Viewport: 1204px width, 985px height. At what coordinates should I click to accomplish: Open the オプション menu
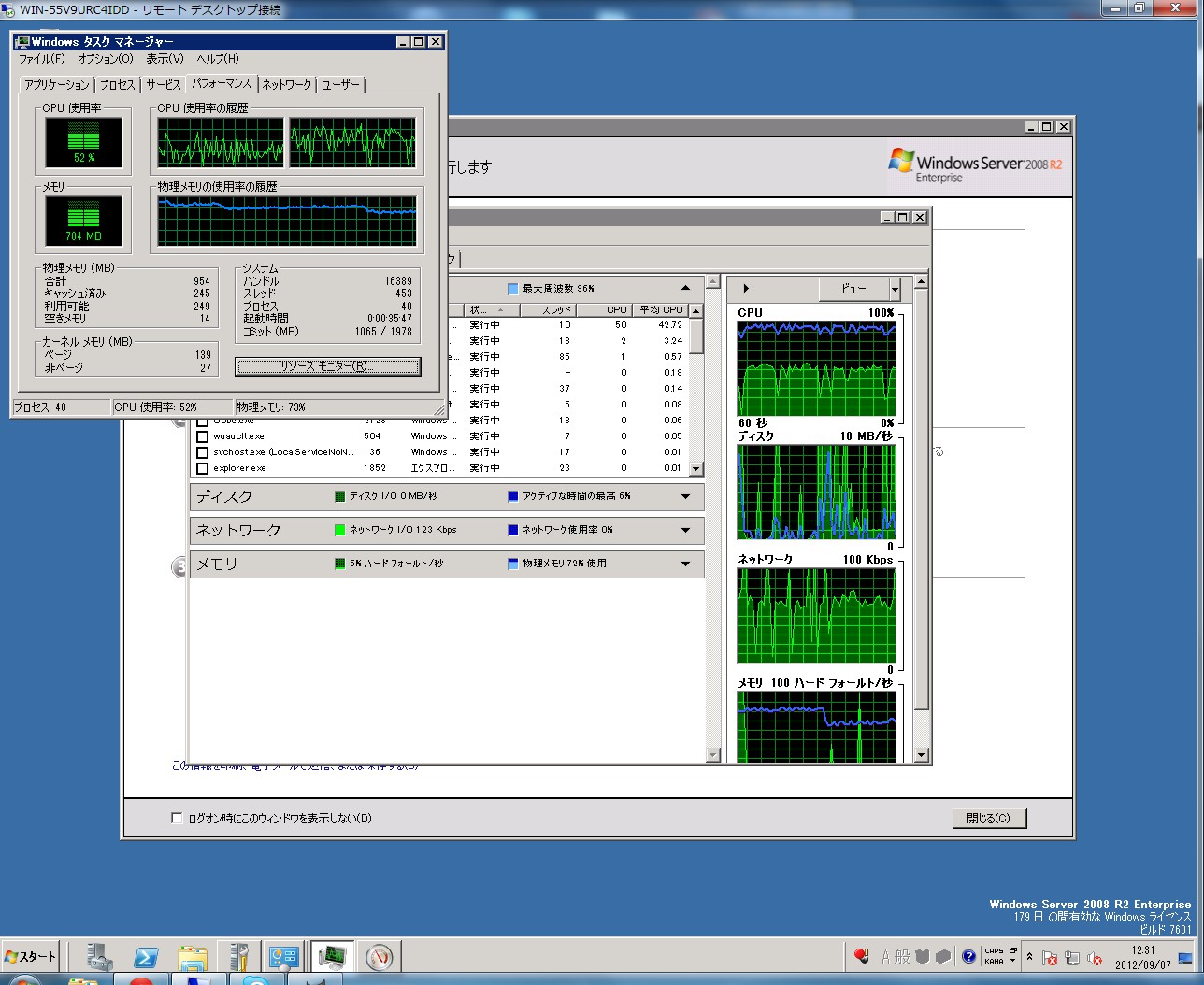(105, 59)
